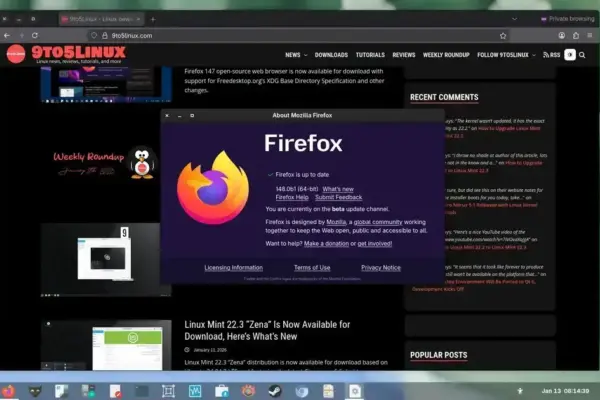Click the padlock site info icon
Screen dimensions: 600x400
click(104, 36)
